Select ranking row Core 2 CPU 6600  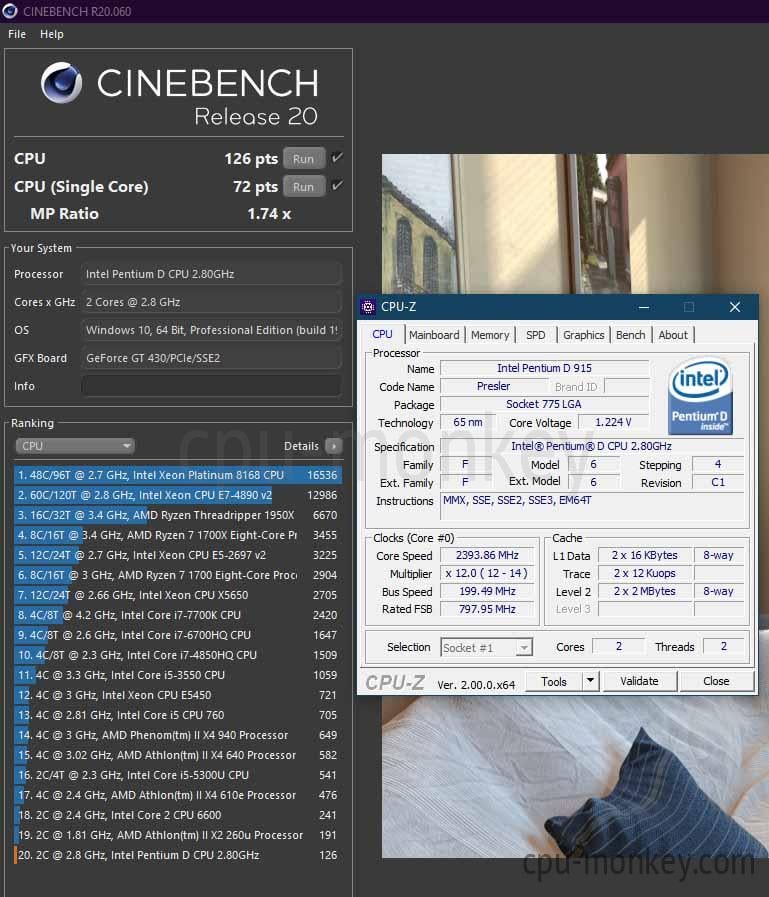click(x=178, y=815)
